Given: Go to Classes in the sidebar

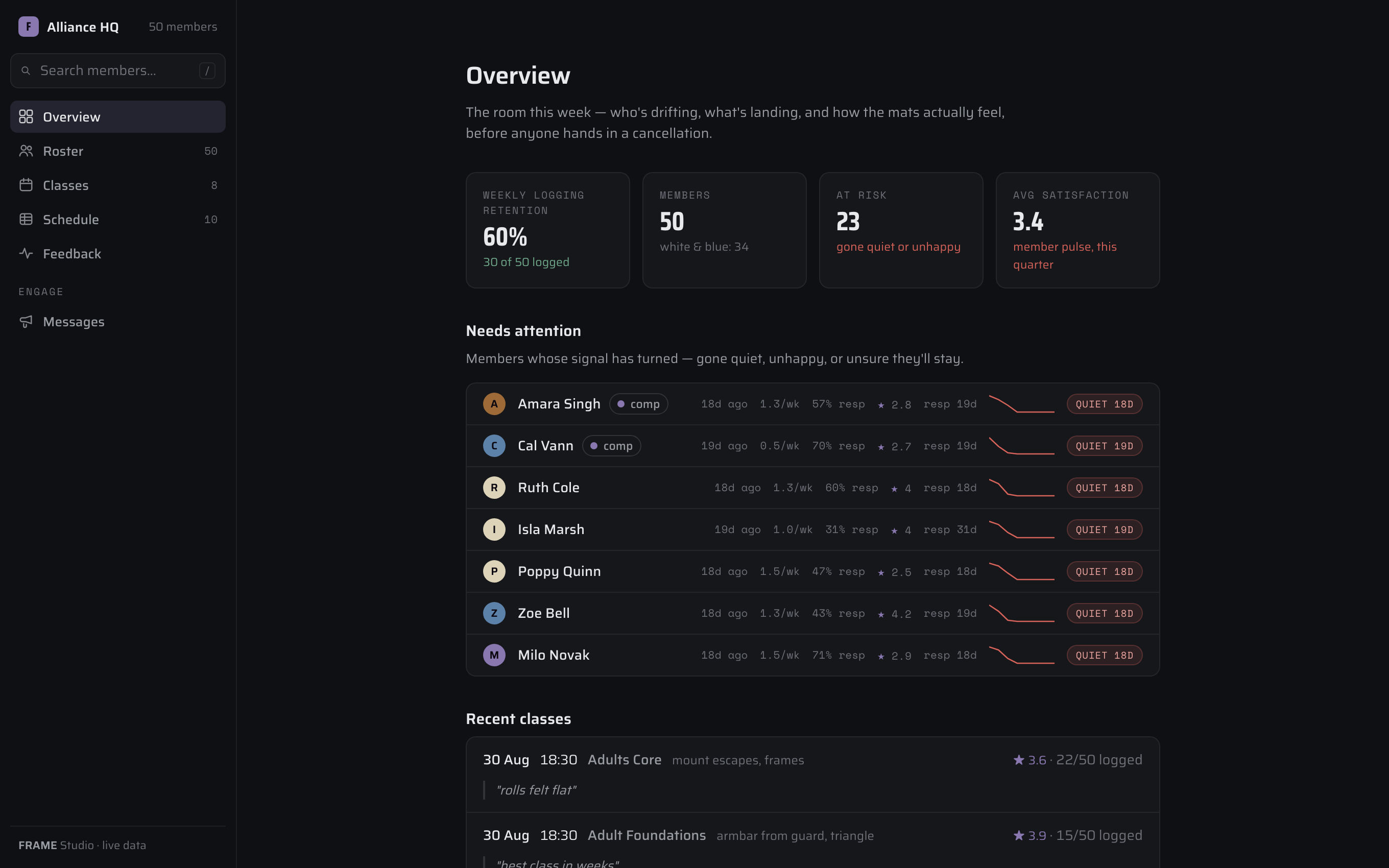Looking at the screenshot, I should [x=117, y=185].
